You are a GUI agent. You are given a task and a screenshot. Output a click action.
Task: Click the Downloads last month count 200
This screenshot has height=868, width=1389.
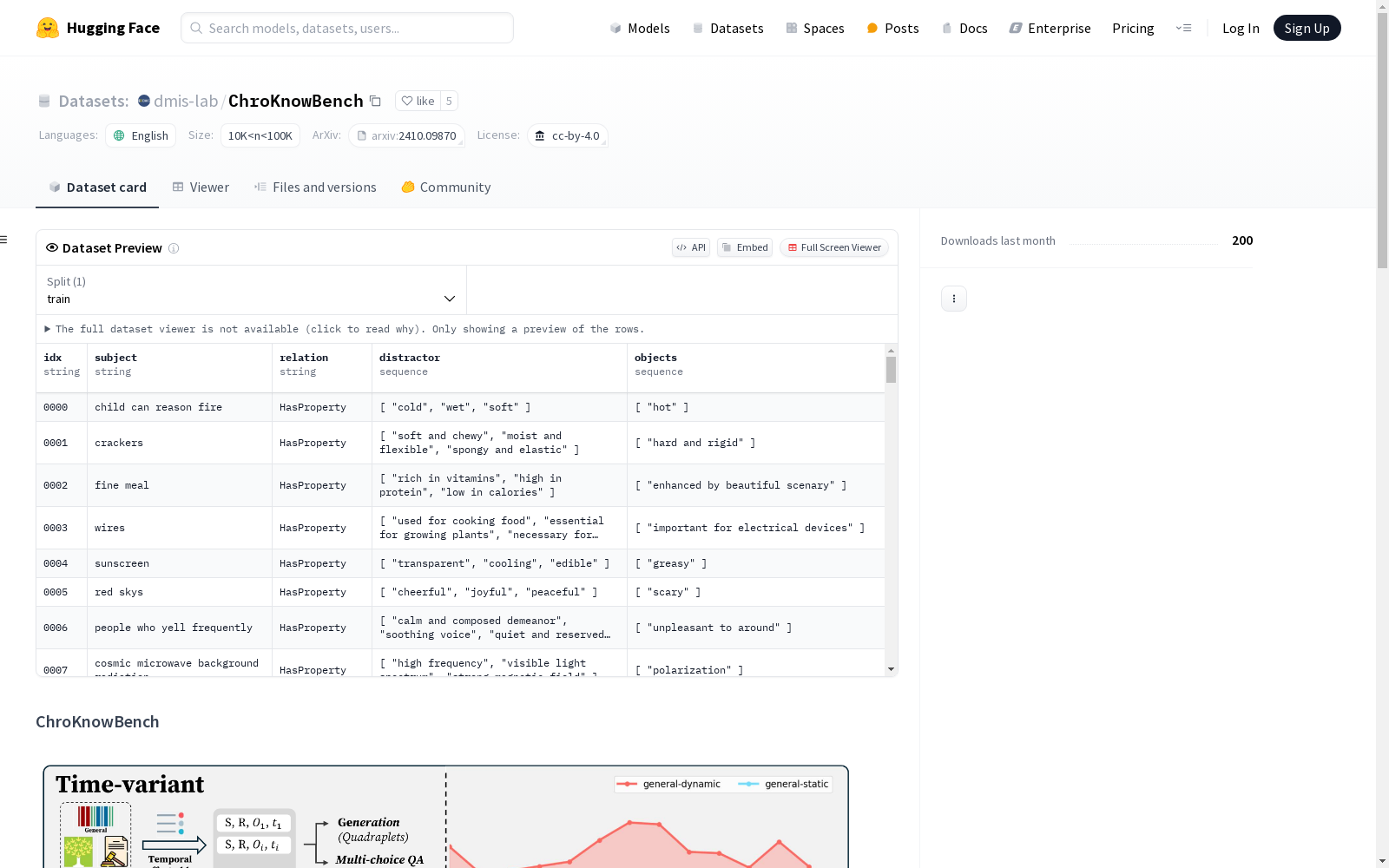tap(1242, 240)
